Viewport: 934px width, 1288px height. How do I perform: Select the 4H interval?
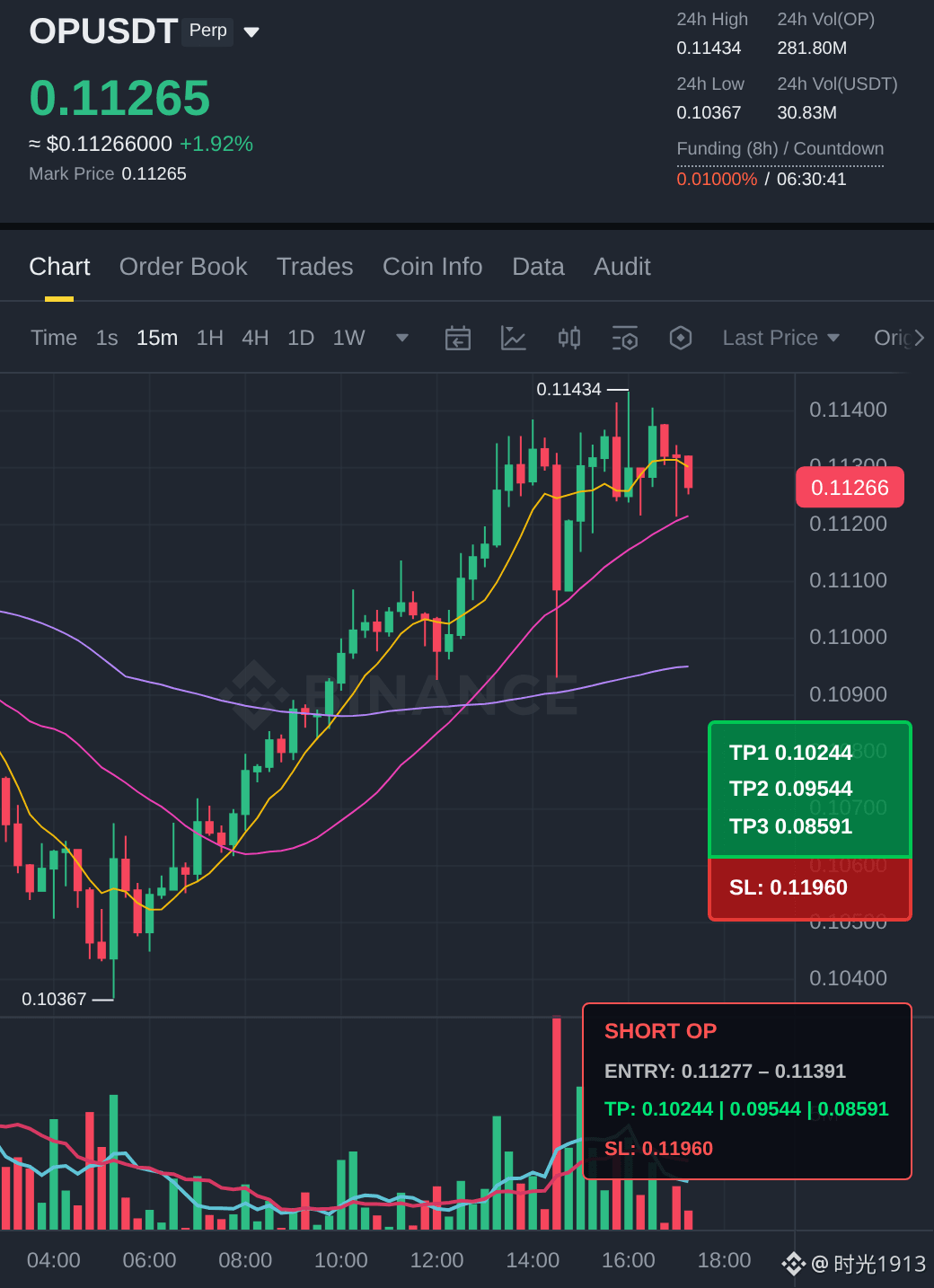click(x=255, y=338)
